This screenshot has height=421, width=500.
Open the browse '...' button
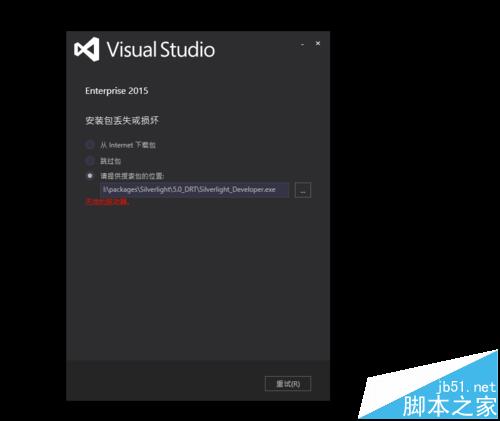[303, 190]
